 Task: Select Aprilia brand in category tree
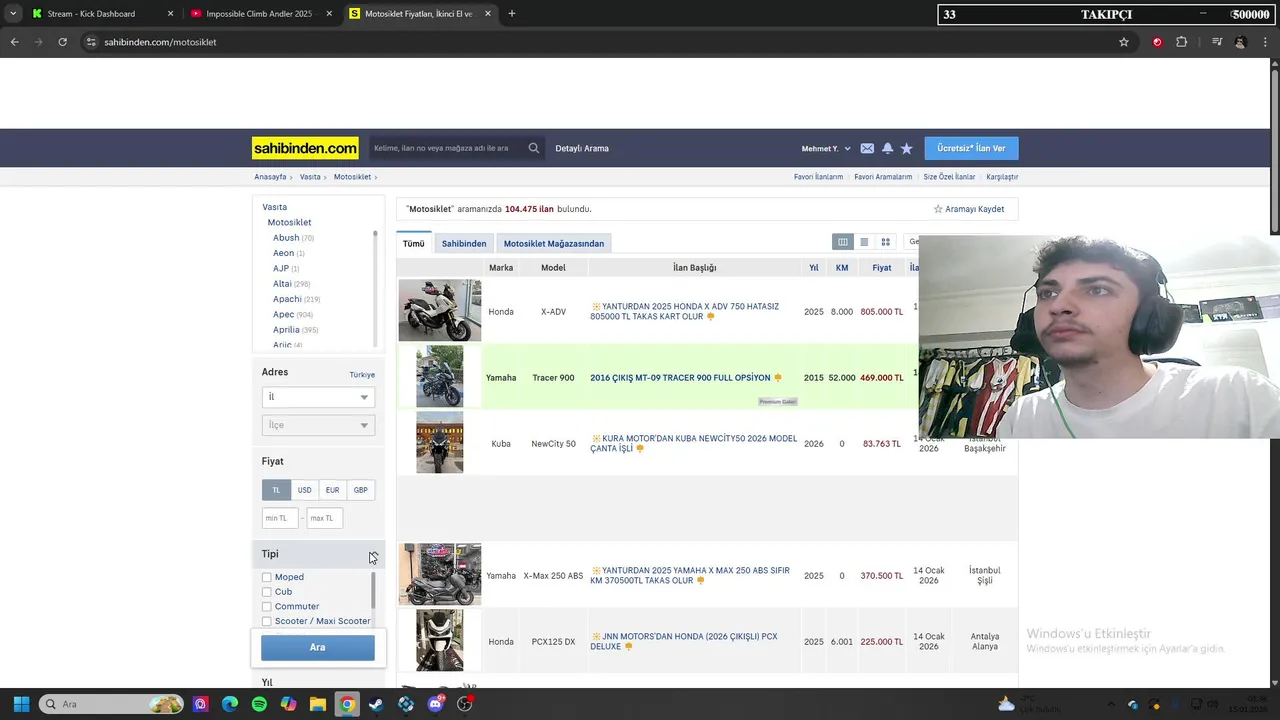click(x=286, y=330)
